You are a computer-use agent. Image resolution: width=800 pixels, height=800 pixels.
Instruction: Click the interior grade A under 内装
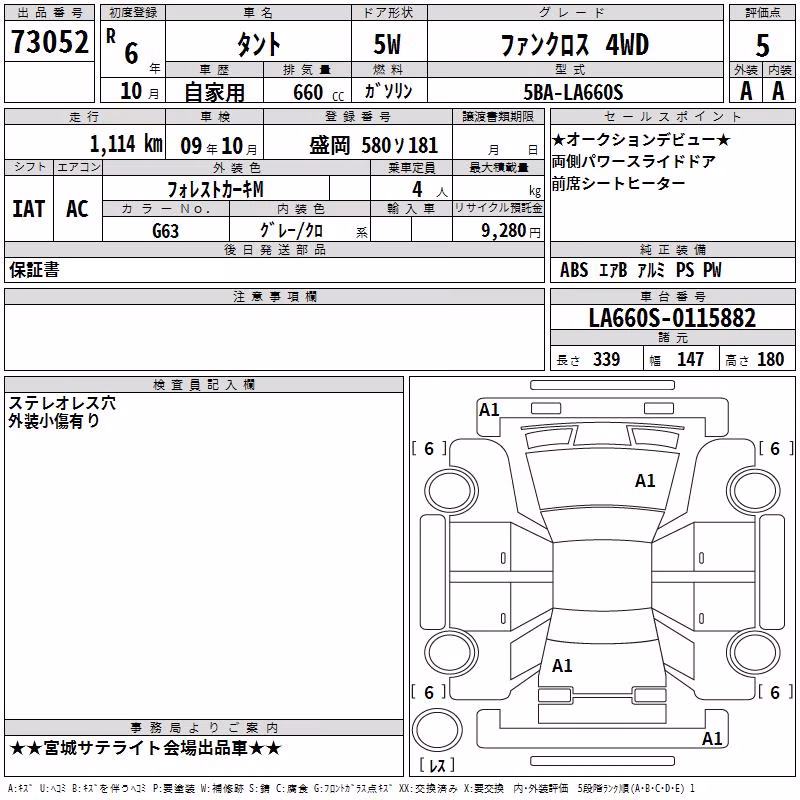778,91
